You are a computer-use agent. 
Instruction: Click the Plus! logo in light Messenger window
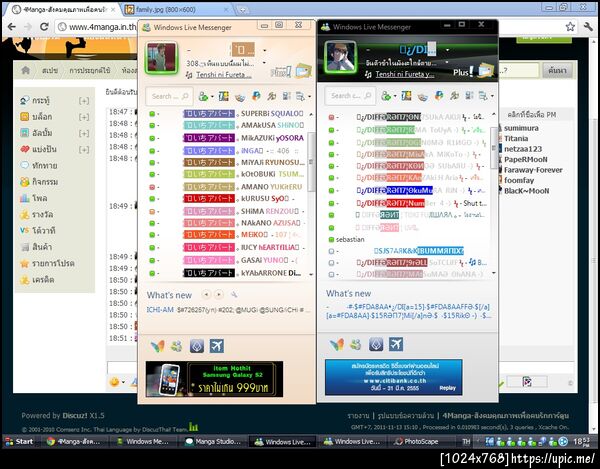click(x=280, y=72)
